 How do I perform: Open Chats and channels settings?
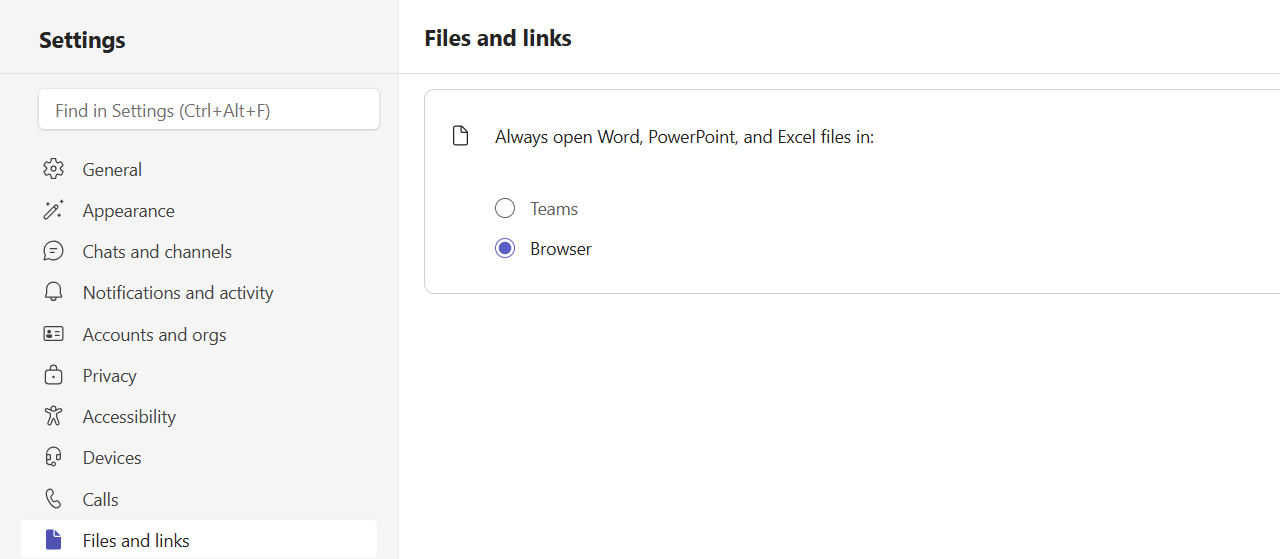coord(199,251)
